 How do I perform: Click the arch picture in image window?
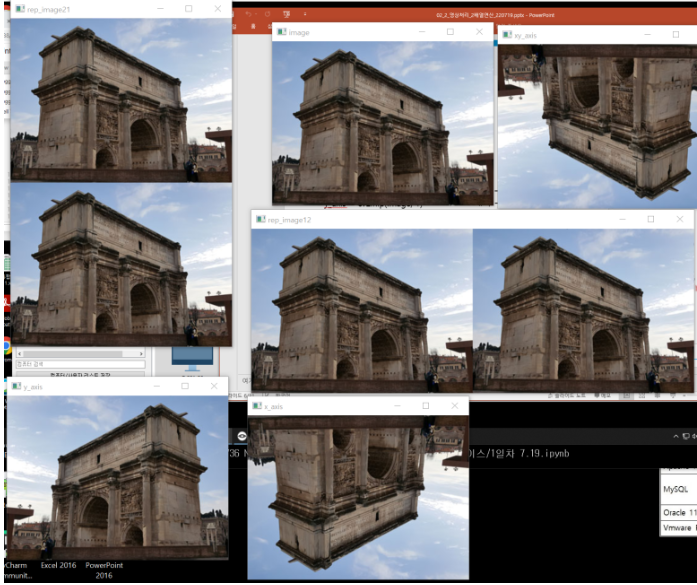[383, 123]
